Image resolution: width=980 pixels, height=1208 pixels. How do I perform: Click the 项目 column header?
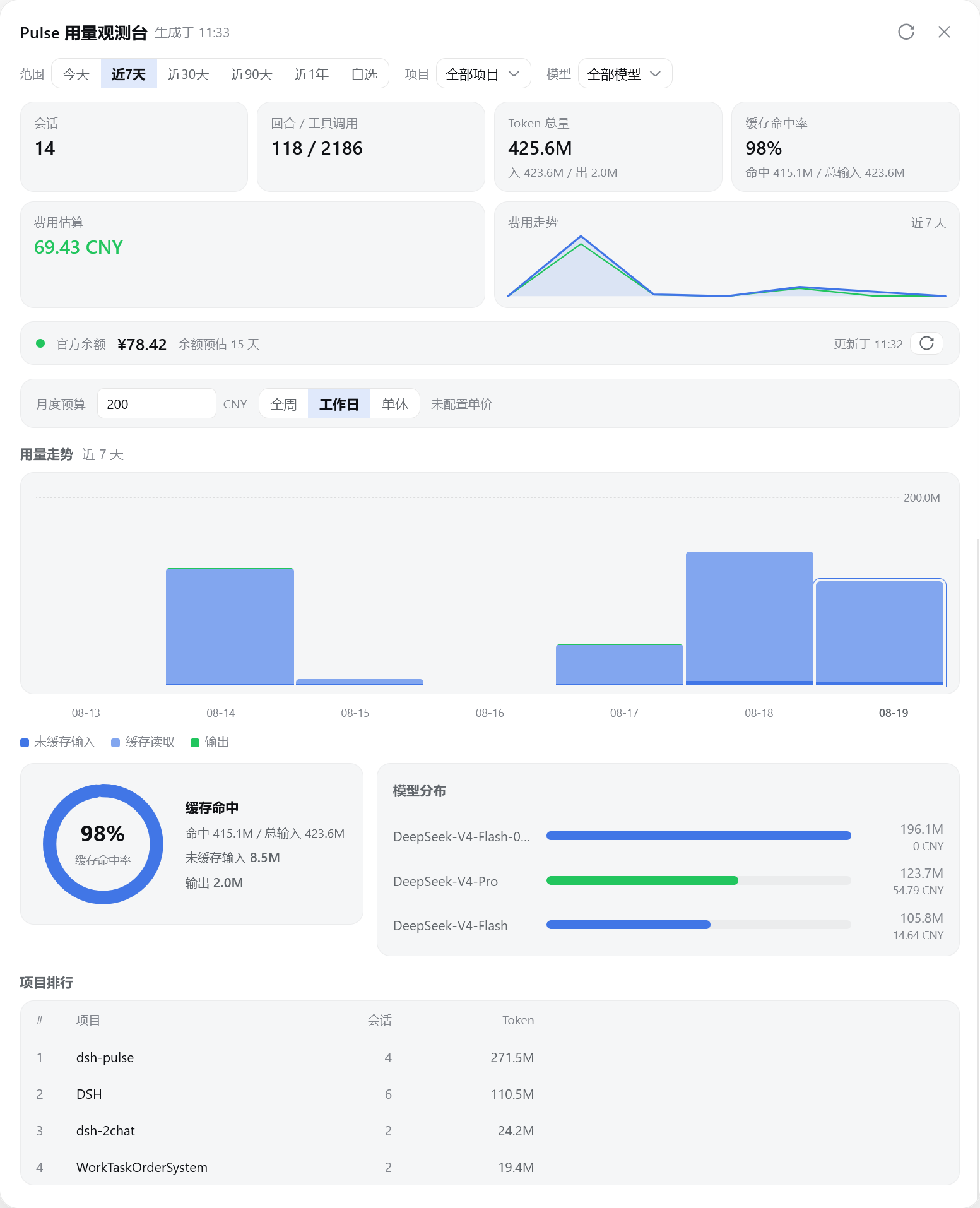tap(88, 1021)
